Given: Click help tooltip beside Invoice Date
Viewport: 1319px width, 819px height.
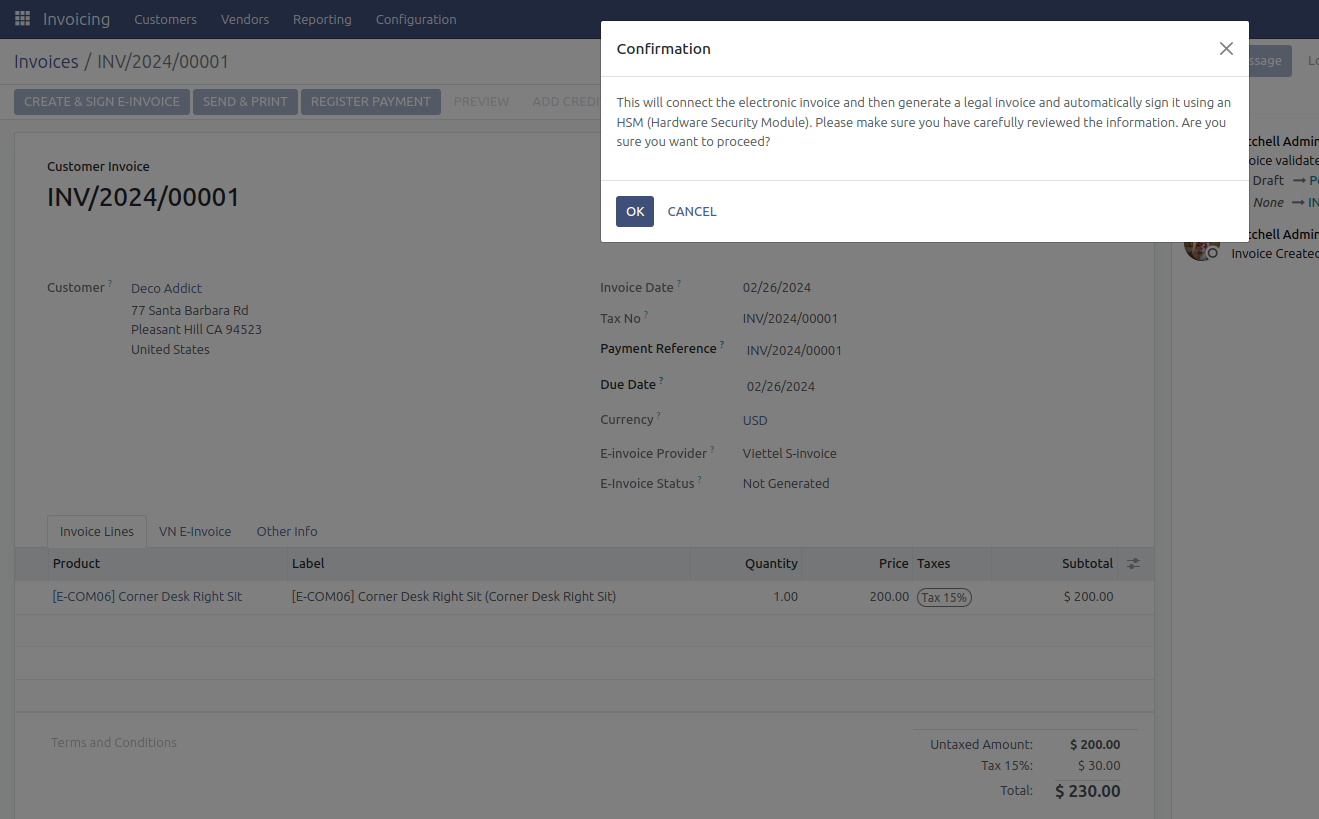Looking at the screenshot, I should [x=679, y=284].
